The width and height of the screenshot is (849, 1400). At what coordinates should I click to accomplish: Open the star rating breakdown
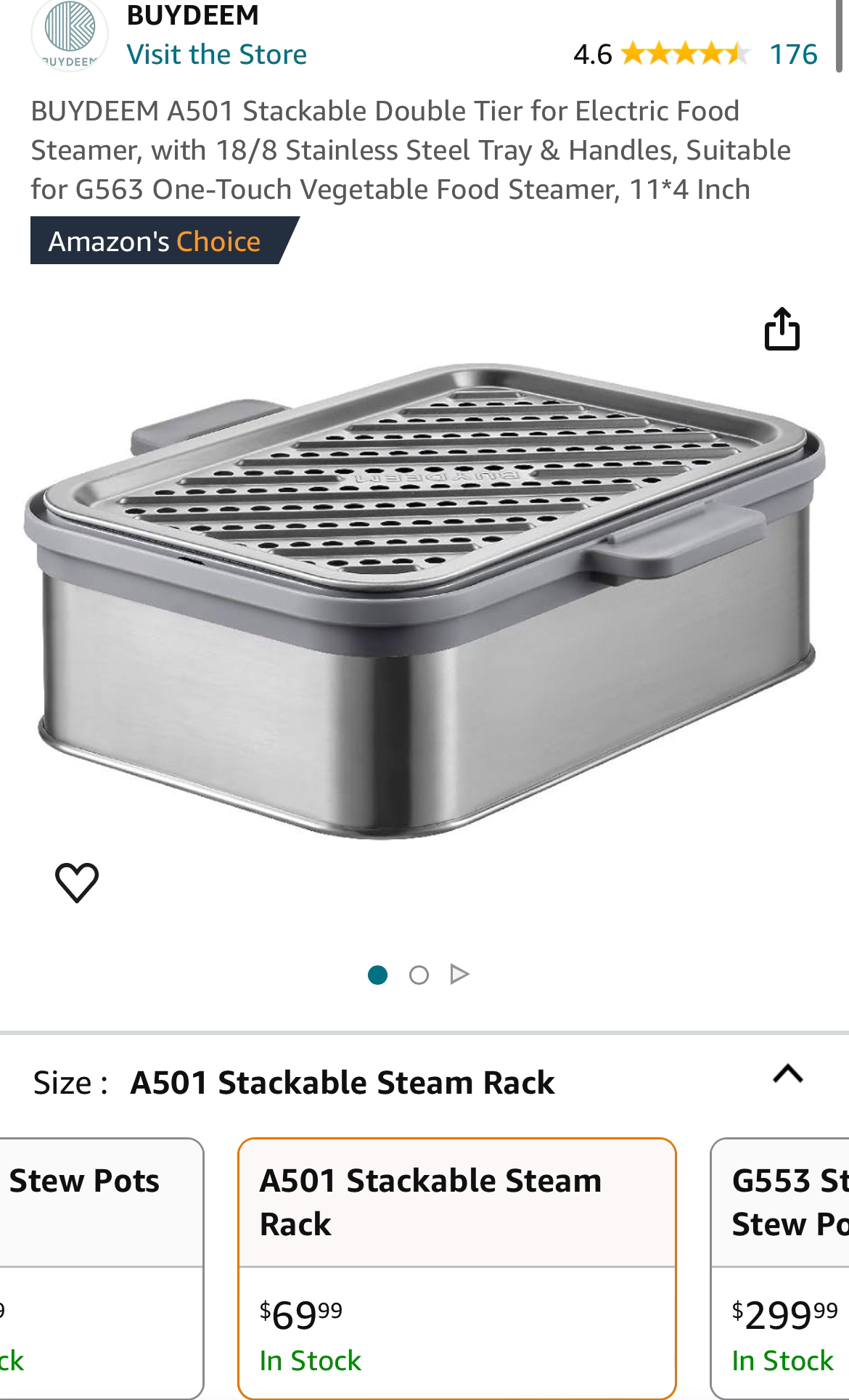pyautogui.click(x=685, y=54)
